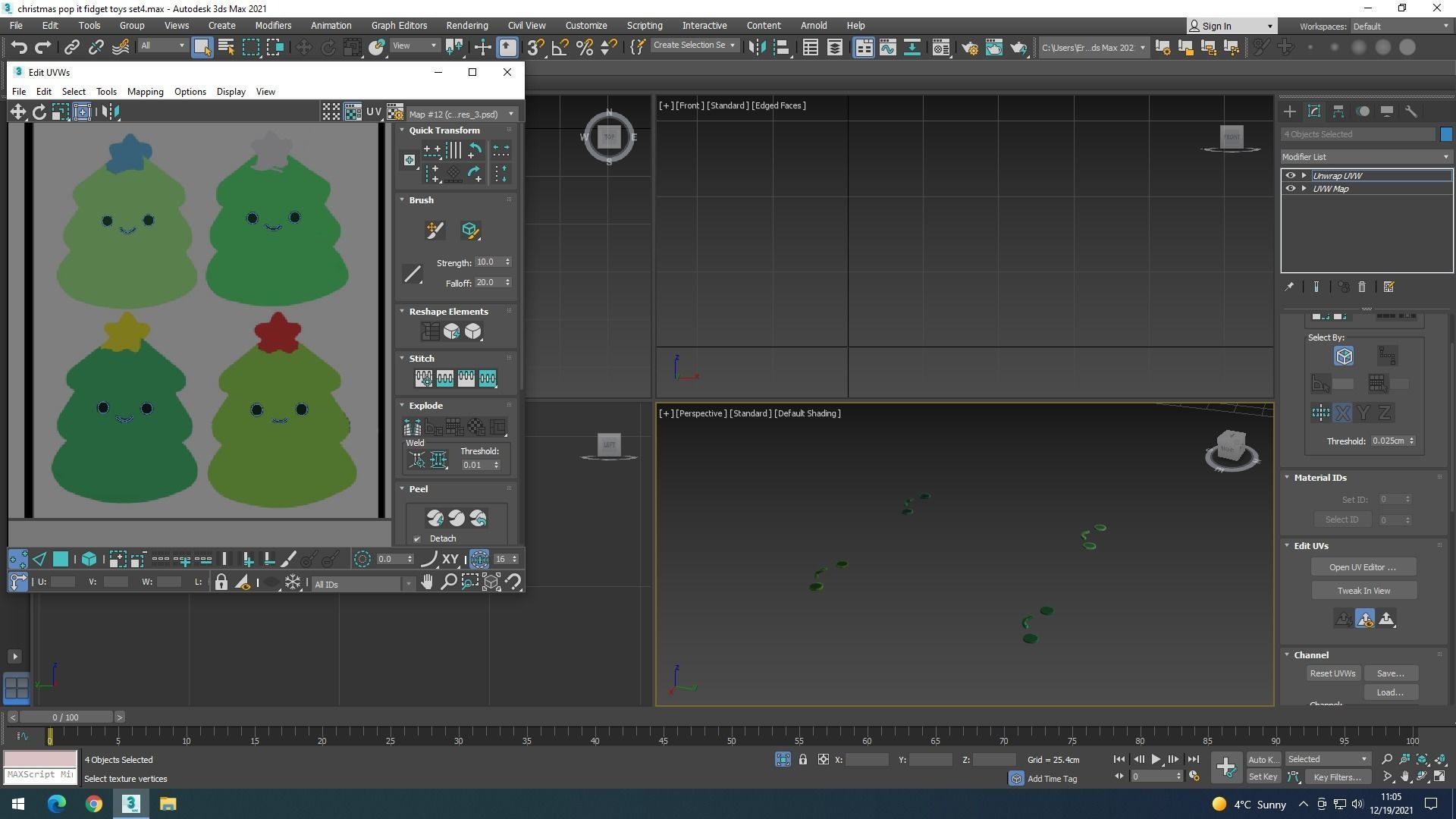This screenshot has width=1456, height=819.
Task: Hide the Unwrap UVW modifier eye icon
Action: [x=1290, y=175]
